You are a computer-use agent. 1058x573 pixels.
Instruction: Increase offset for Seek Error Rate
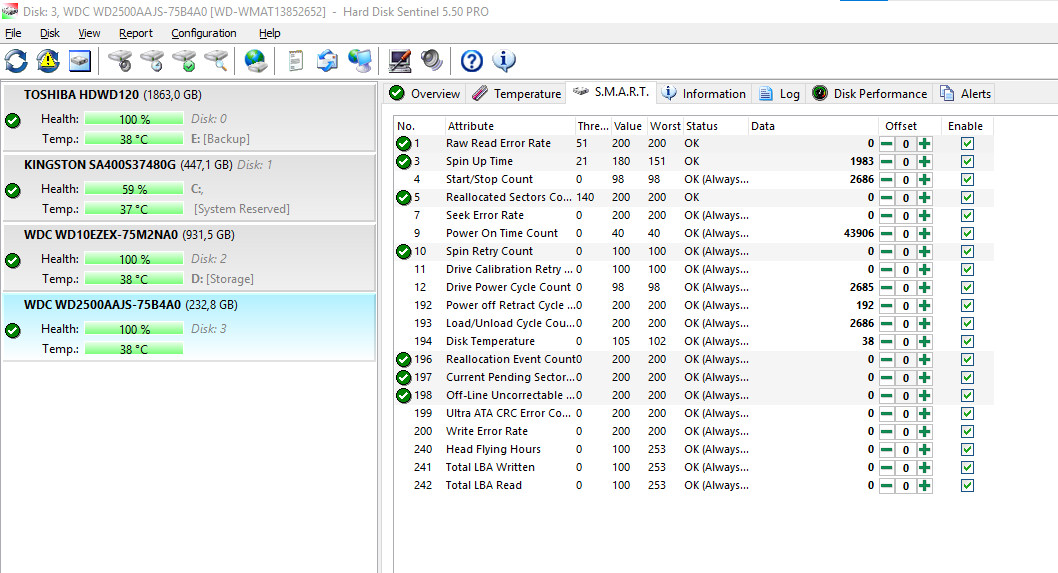tap(924, 216)
